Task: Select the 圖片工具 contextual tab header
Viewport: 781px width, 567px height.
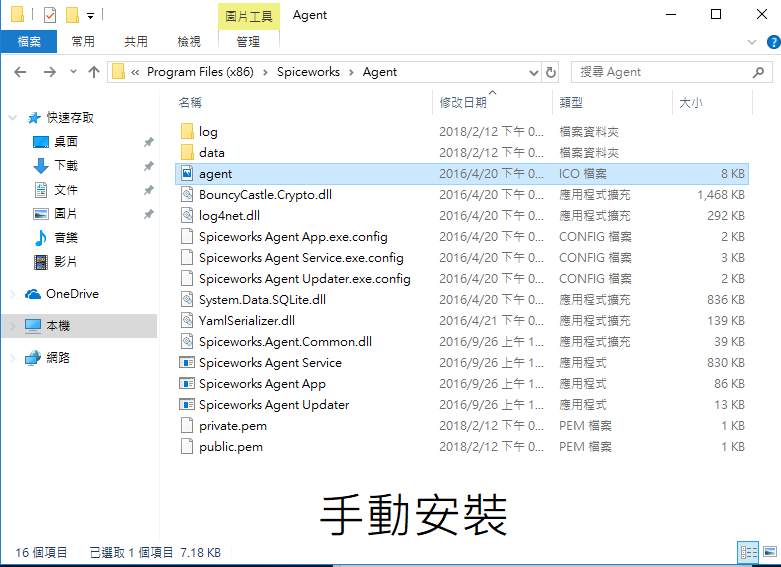Action: 249,16
